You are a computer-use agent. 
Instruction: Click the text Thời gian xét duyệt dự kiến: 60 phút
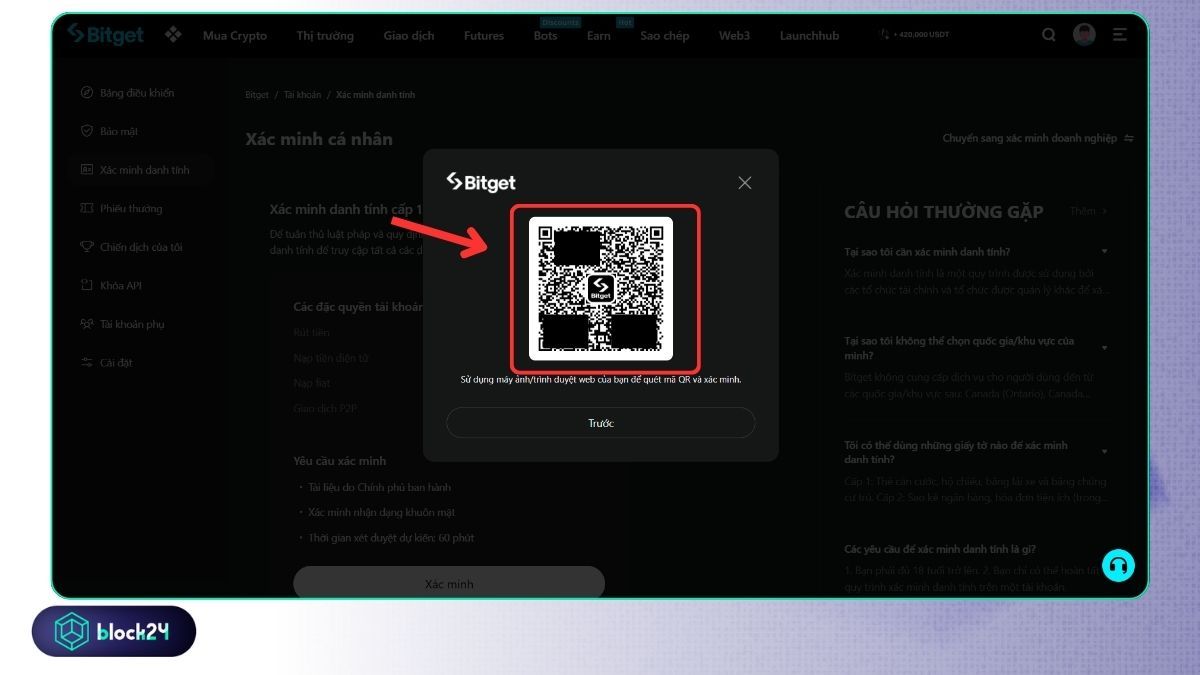click(390, 537)
